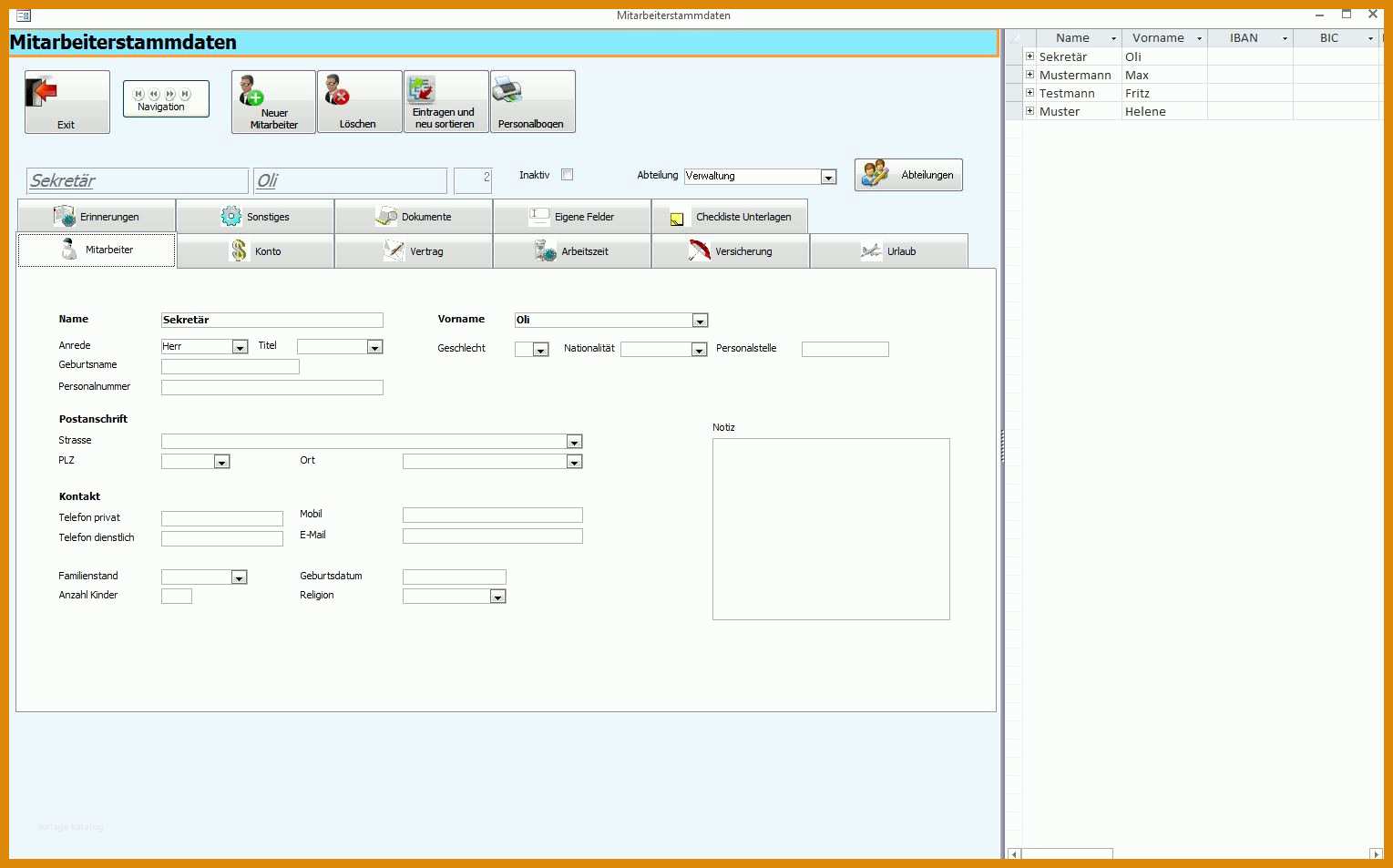
Task: Expand the Testmann row in list
Action: [1030, 93]
